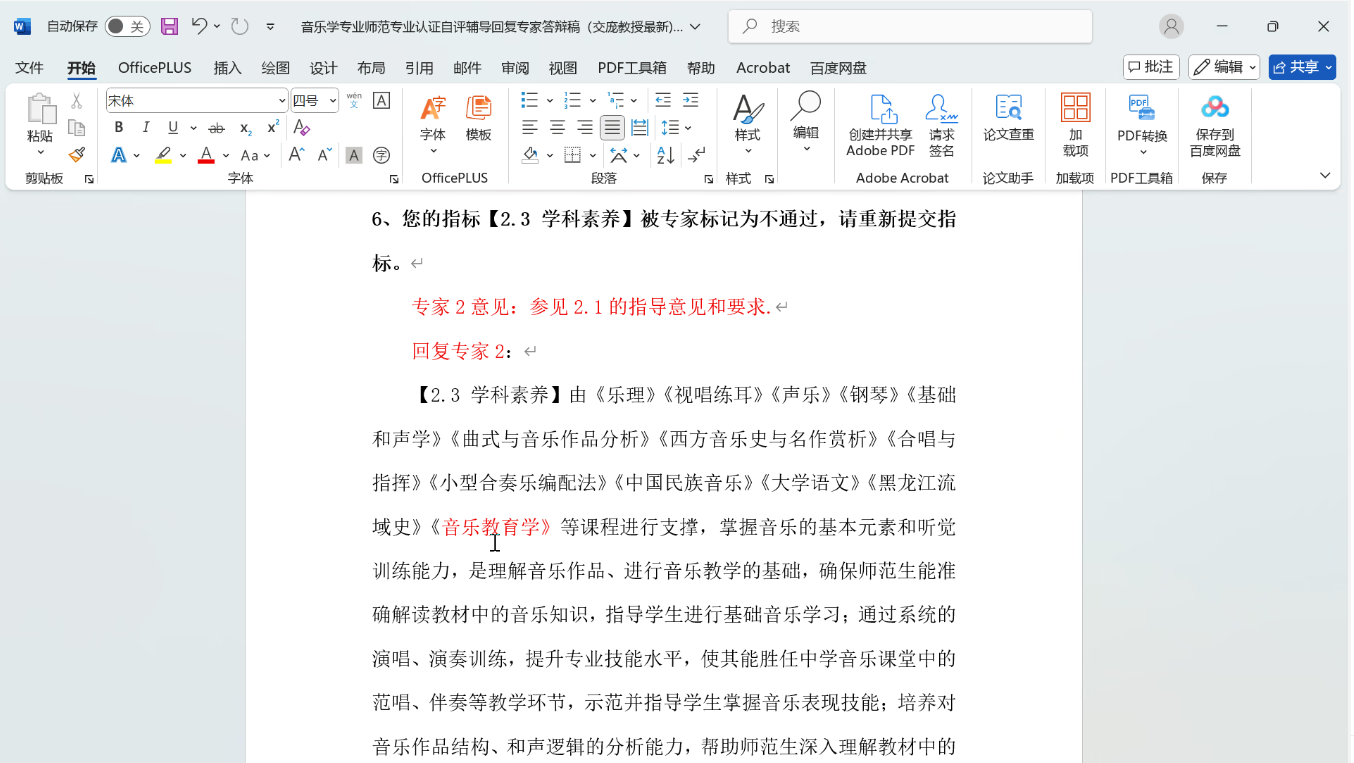
Task: Open highlight color dropdown arrow
Action: coord(182,155)
